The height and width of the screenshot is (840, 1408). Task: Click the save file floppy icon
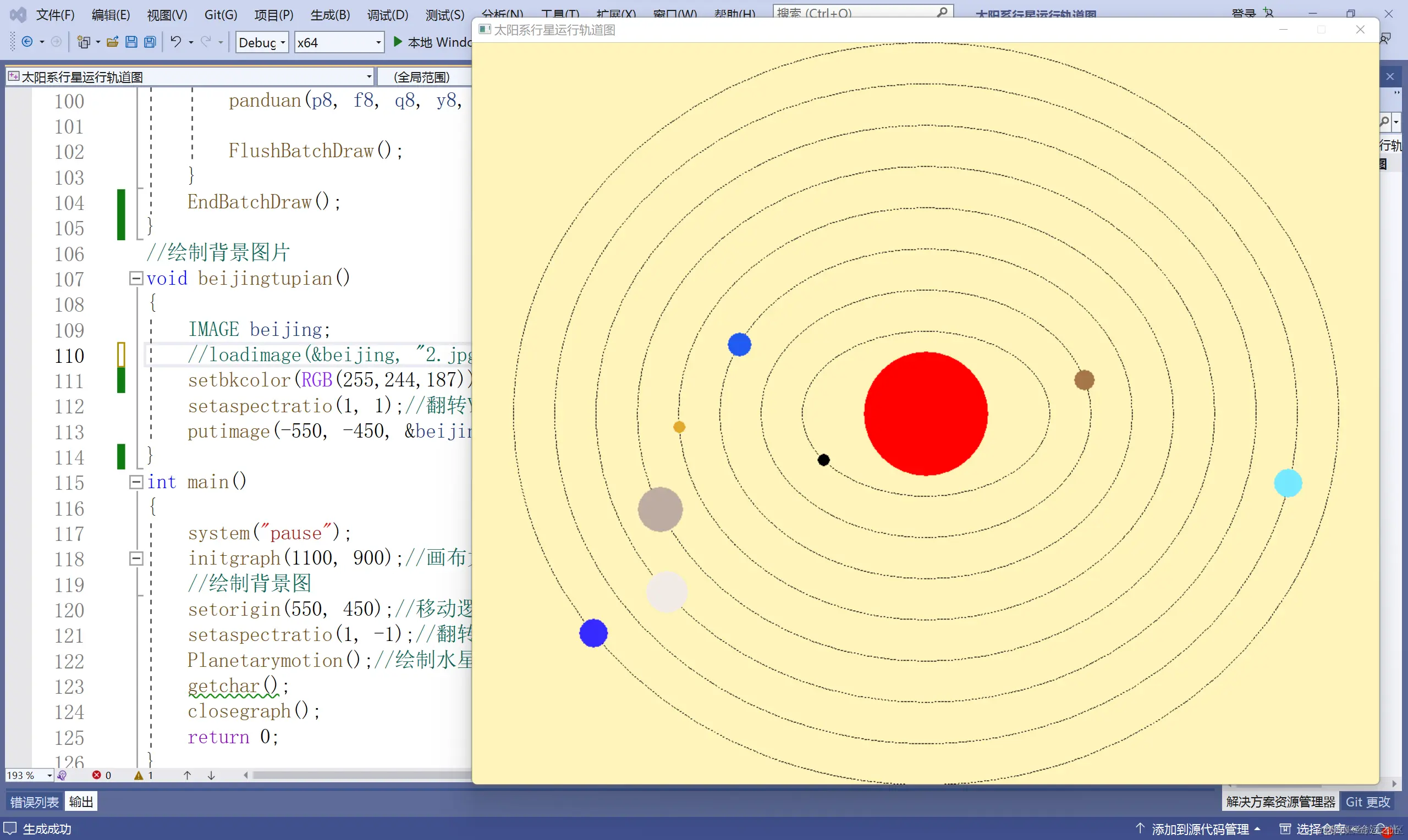point(131,42)
